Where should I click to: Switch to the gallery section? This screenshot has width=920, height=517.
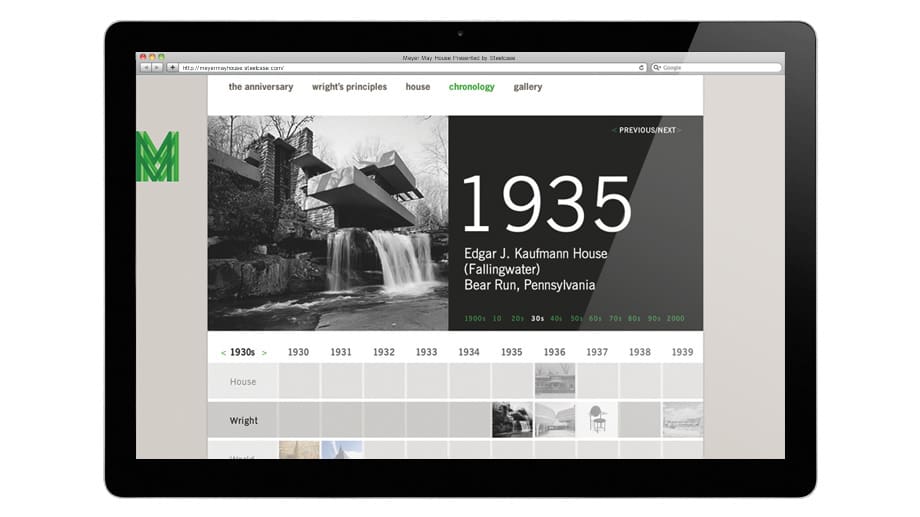527,87
